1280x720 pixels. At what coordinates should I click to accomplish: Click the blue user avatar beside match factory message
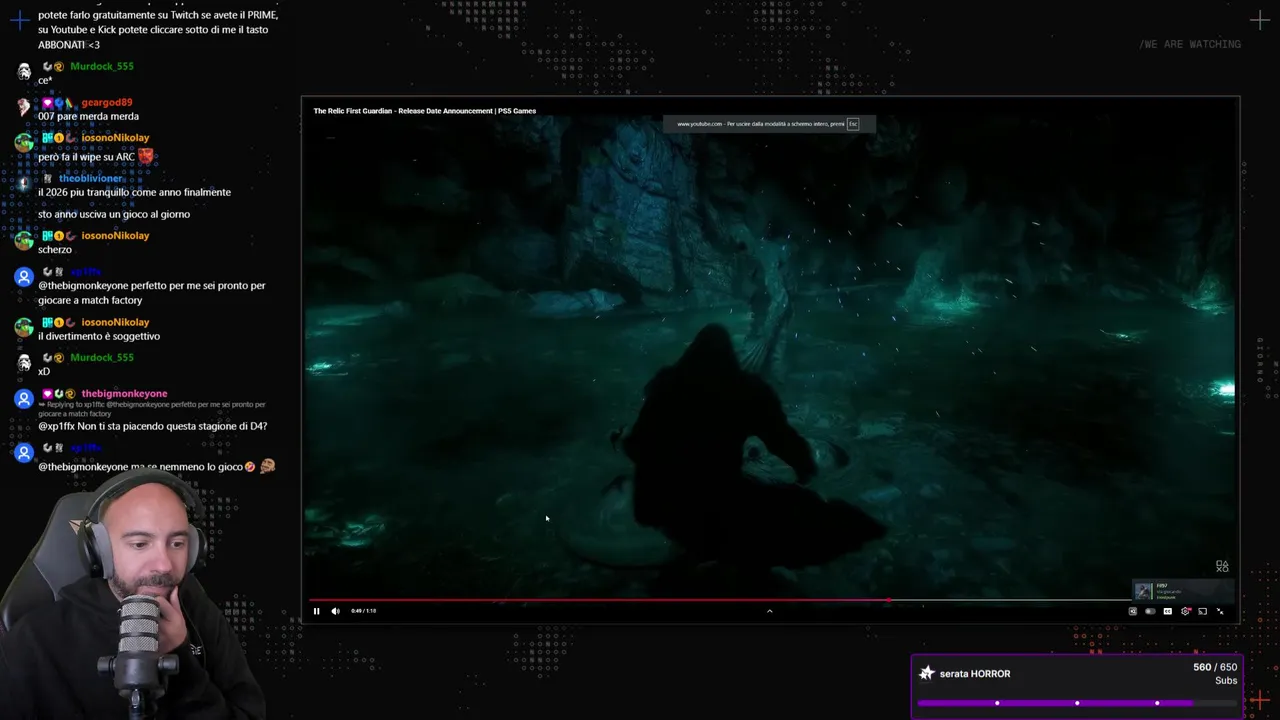click(24, 277)
